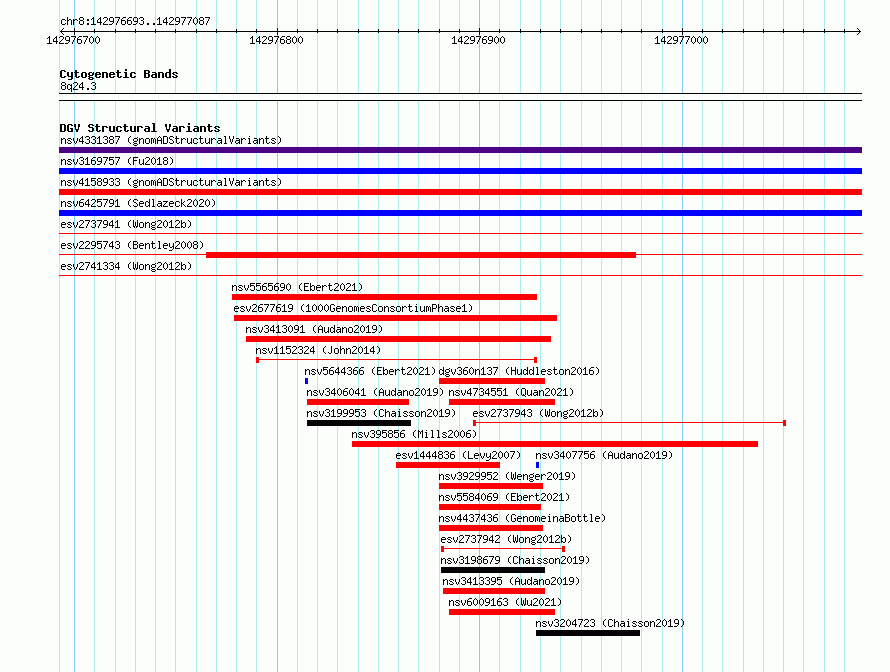The image size is (890, 672).
Task: Click ruler position 142976700
Action: pyautogui.click(x=73, y=40)
